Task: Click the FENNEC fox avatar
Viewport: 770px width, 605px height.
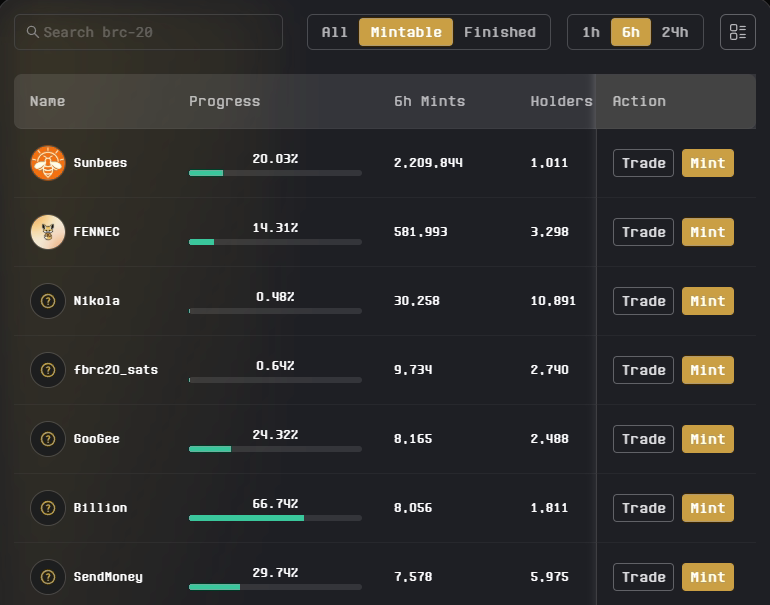Action: pos(48,232)
